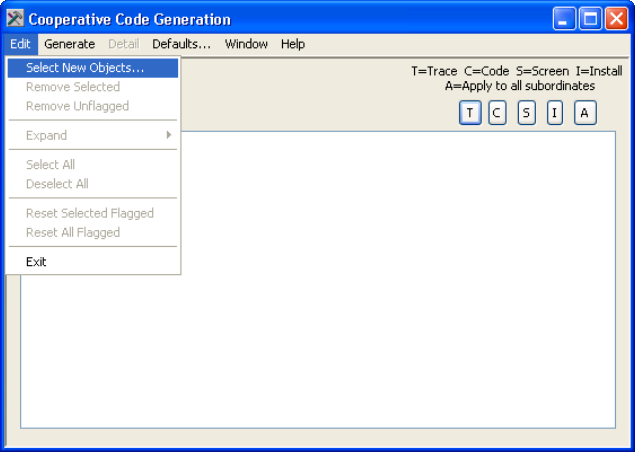This screenshot has width=635, height=452.
Task: Open the Window menu
Action: 246,44
